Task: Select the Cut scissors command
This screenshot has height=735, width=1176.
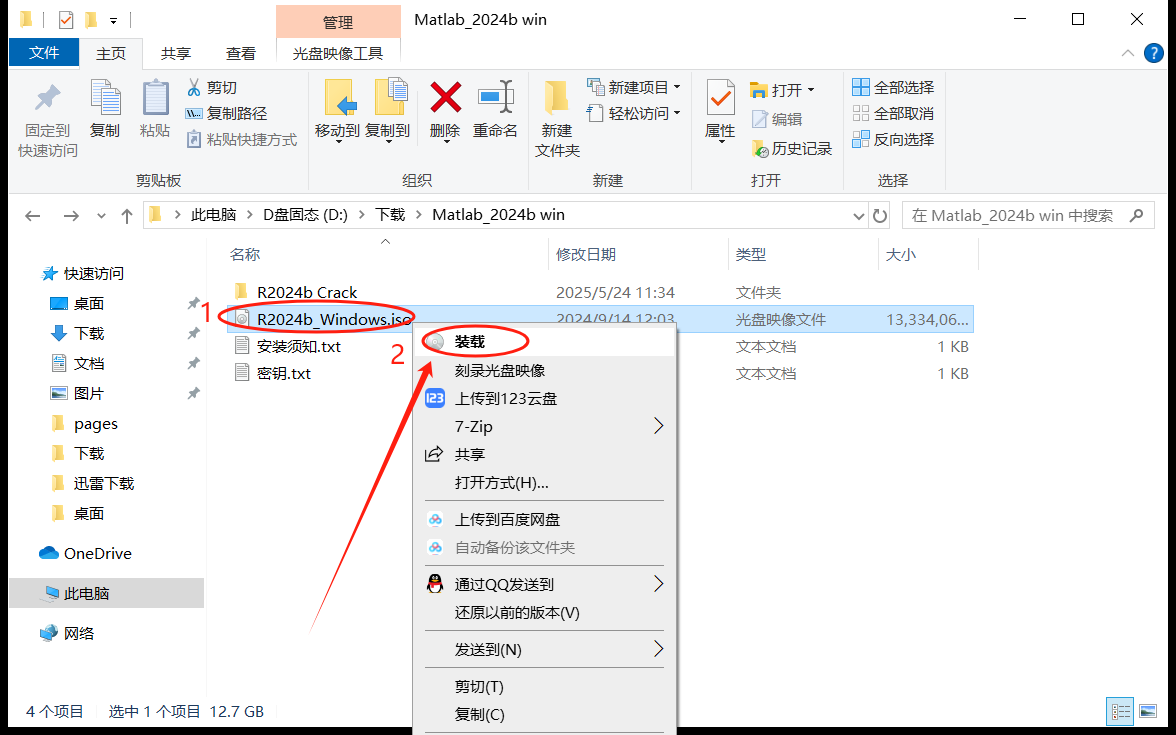Action: [x=212, y=88]
